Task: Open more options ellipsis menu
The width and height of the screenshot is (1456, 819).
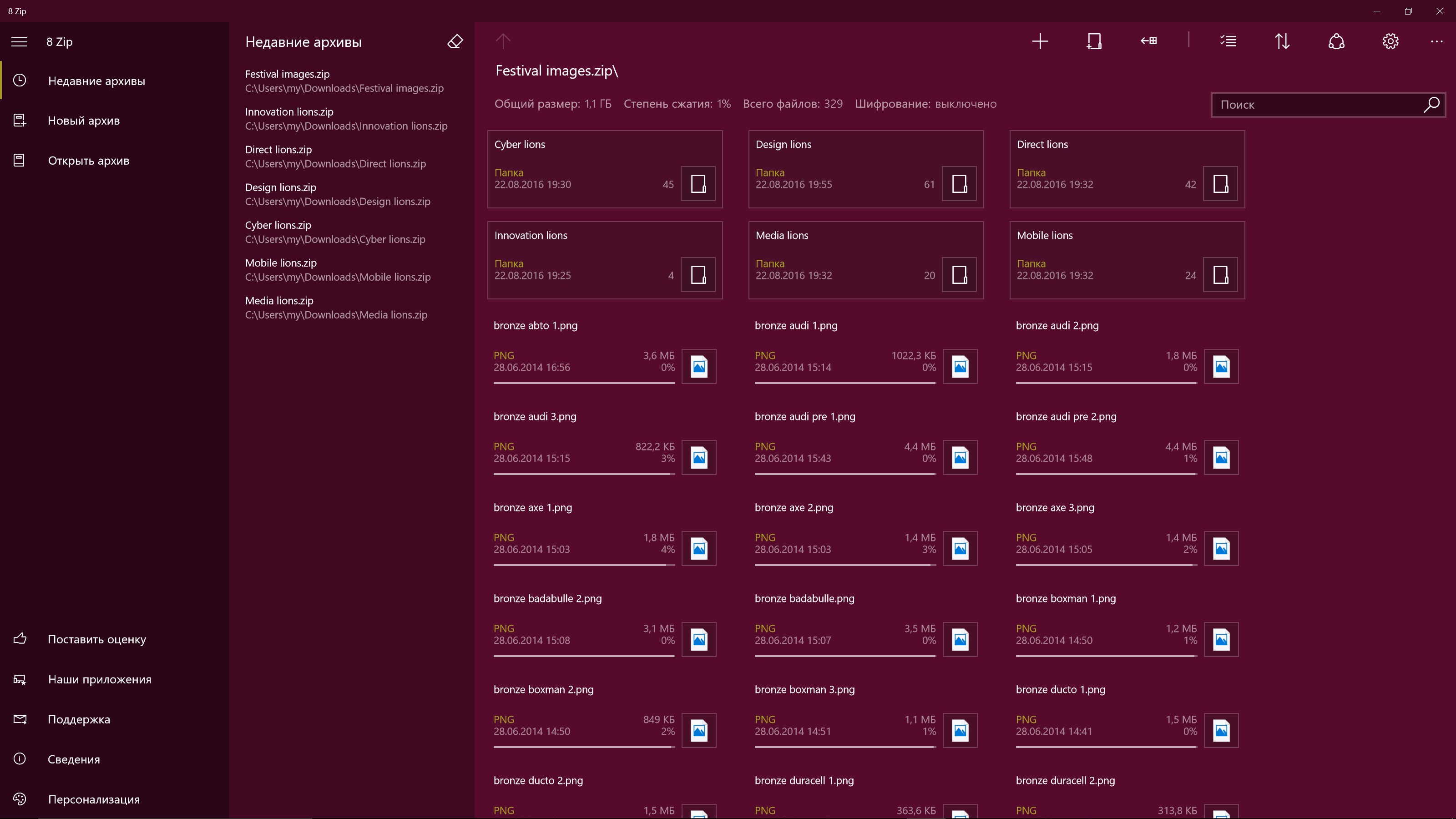Action: click(1437, 41)
